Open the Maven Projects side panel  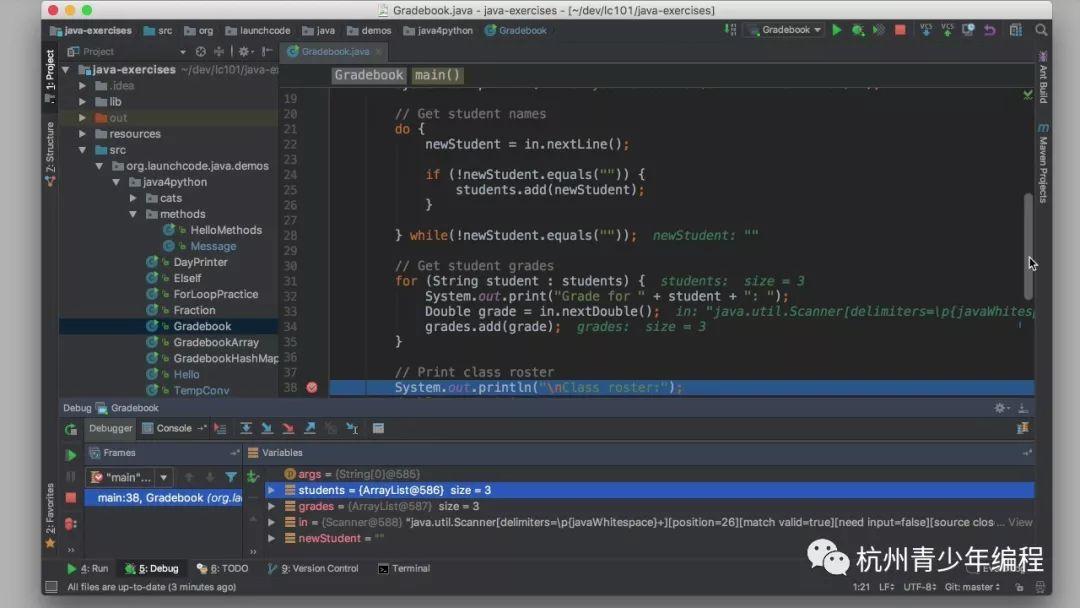pos(1043,164)
